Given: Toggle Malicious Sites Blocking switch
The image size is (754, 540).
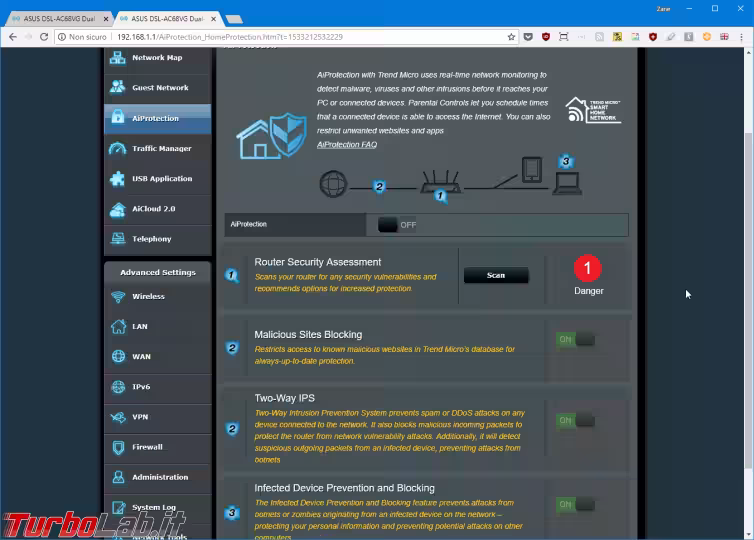Looking at the screenshot, I should coord(575,340).
